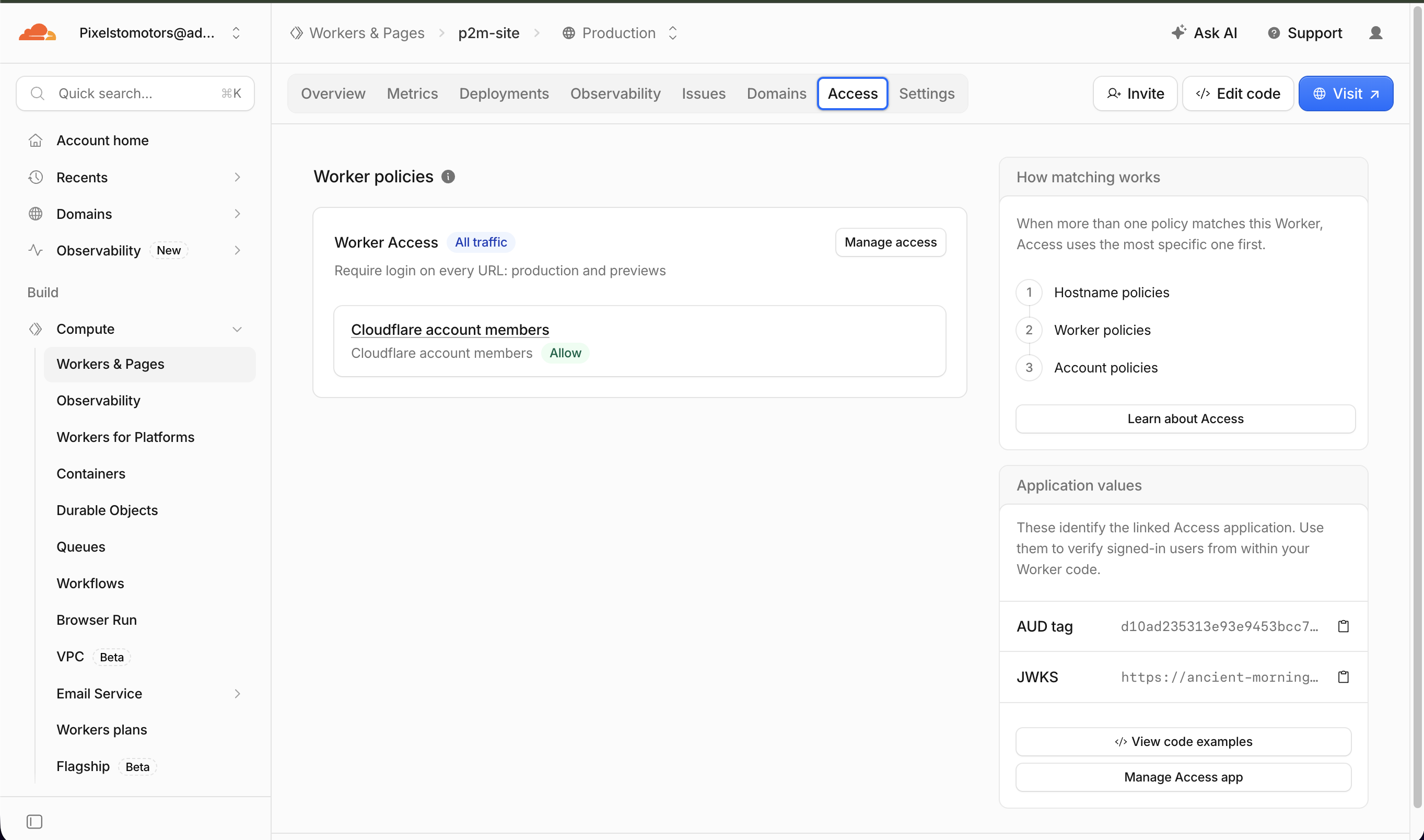The image size is (1424, 840).
Task: Open the Settings tab
Action: (927, 94)
